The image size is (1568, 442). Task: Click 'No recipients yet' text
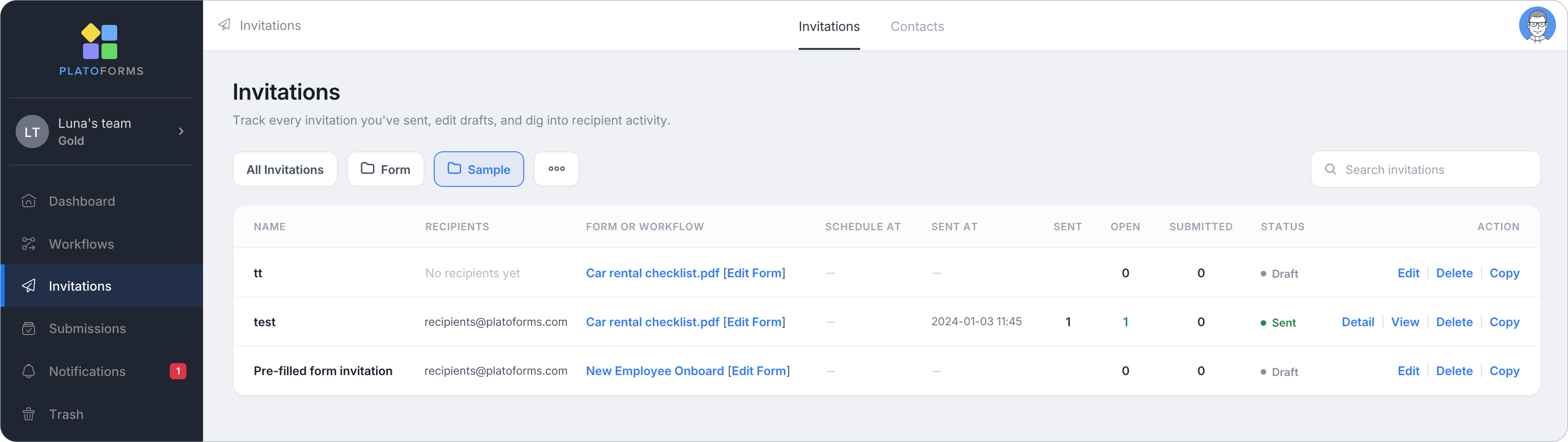pyautogui.click(x=473, y=273)
